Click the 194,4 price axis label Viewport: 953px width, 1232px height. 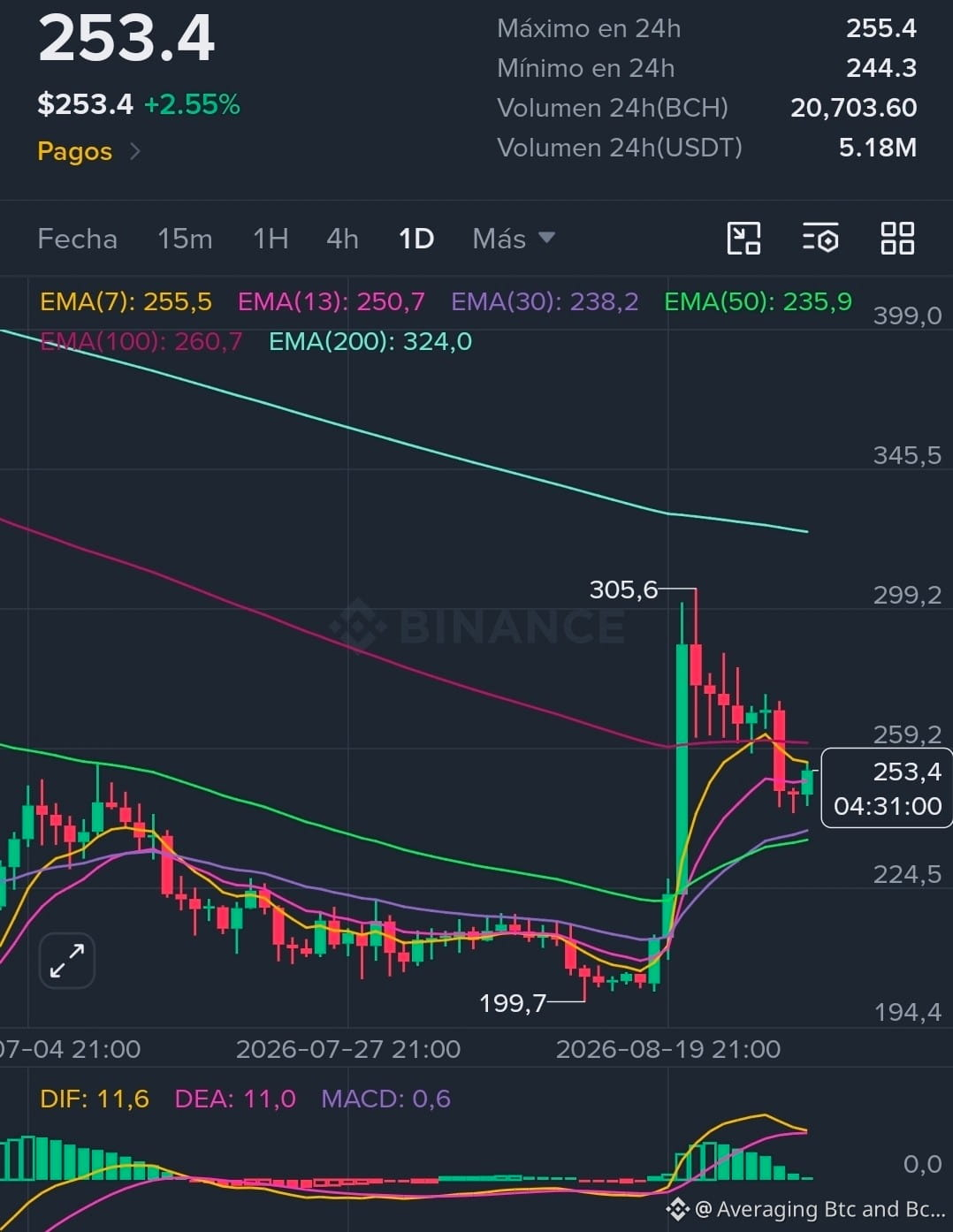pos(908,1012)
